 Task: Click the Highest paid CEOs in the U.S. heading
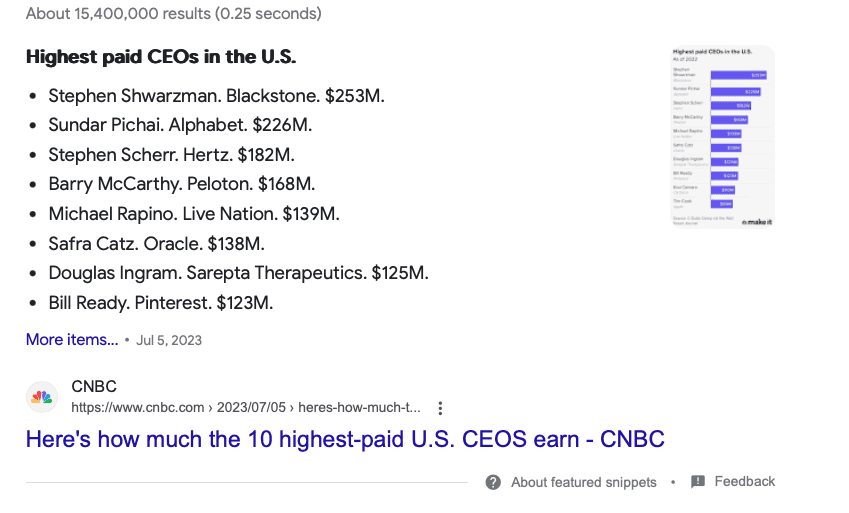(161, 56)
